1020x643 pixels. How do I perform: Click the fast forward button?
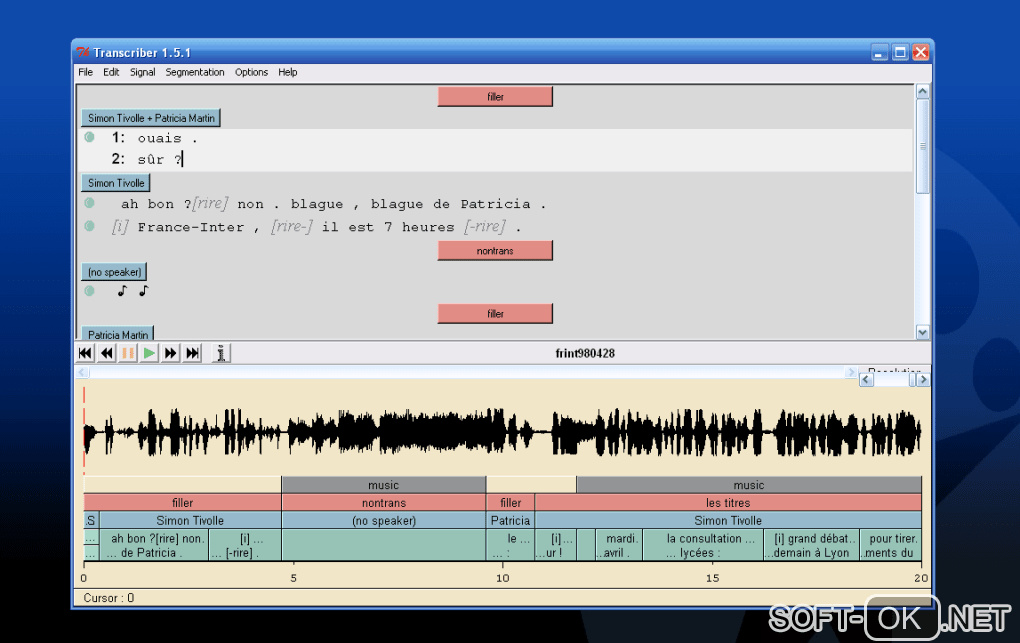click(171, 353)
